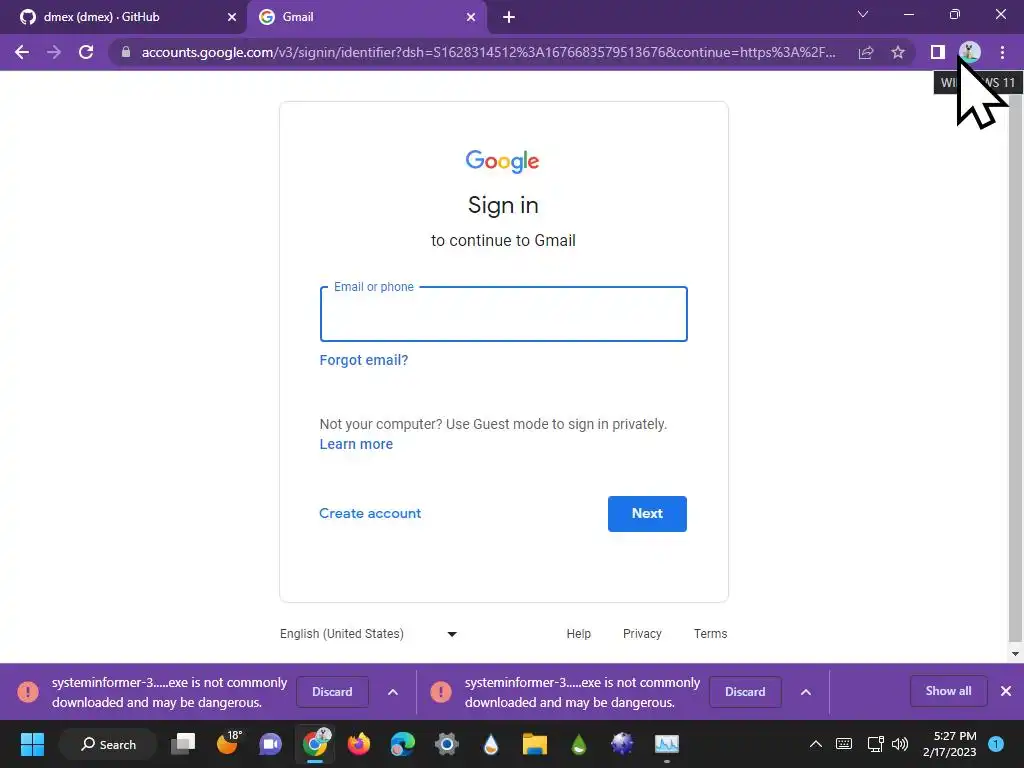Click the share page icon in address bar
This screenshot has width=1024, height=768.
point(866,52)
